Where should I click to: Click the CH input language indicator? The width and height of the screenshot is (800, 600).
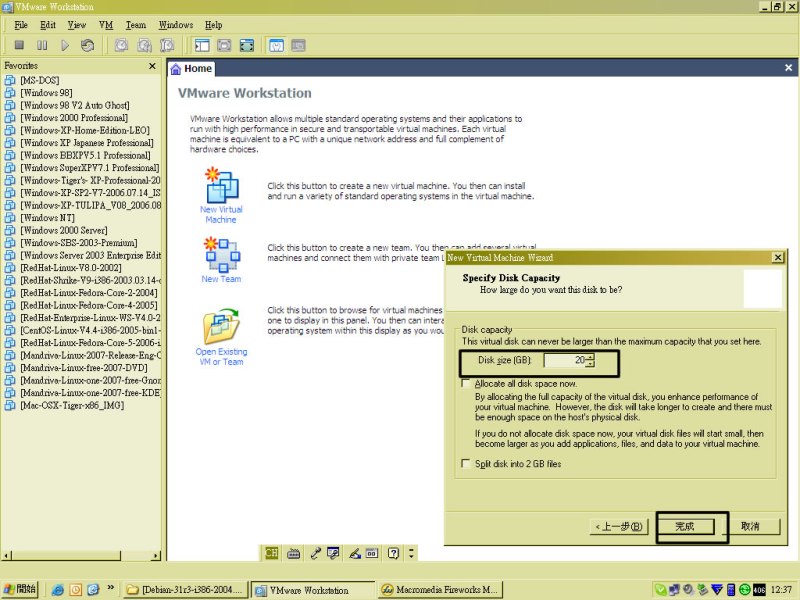[271, 553]
